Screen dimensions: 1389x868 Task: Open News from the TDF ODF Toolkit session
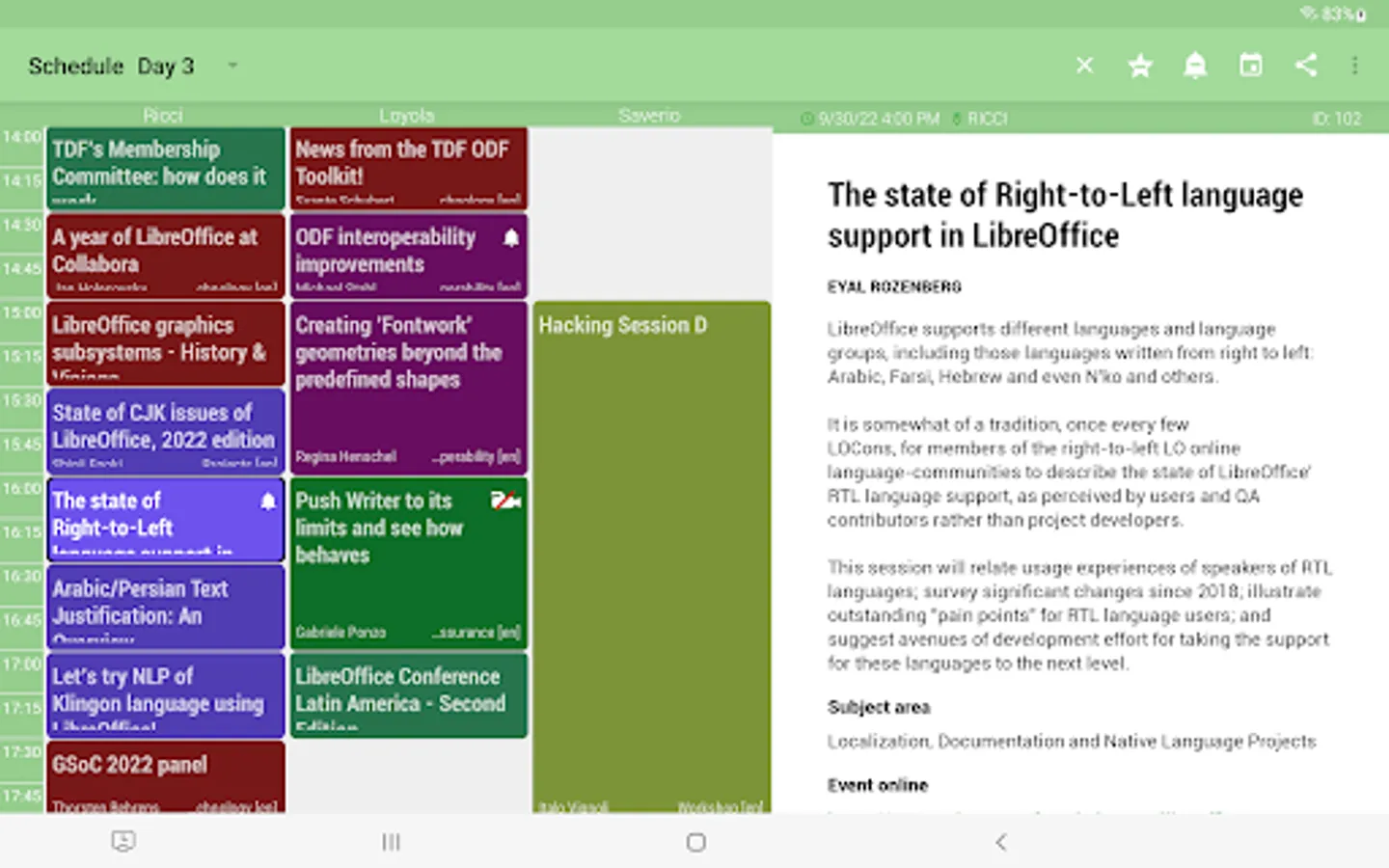(x=409, y=169)
